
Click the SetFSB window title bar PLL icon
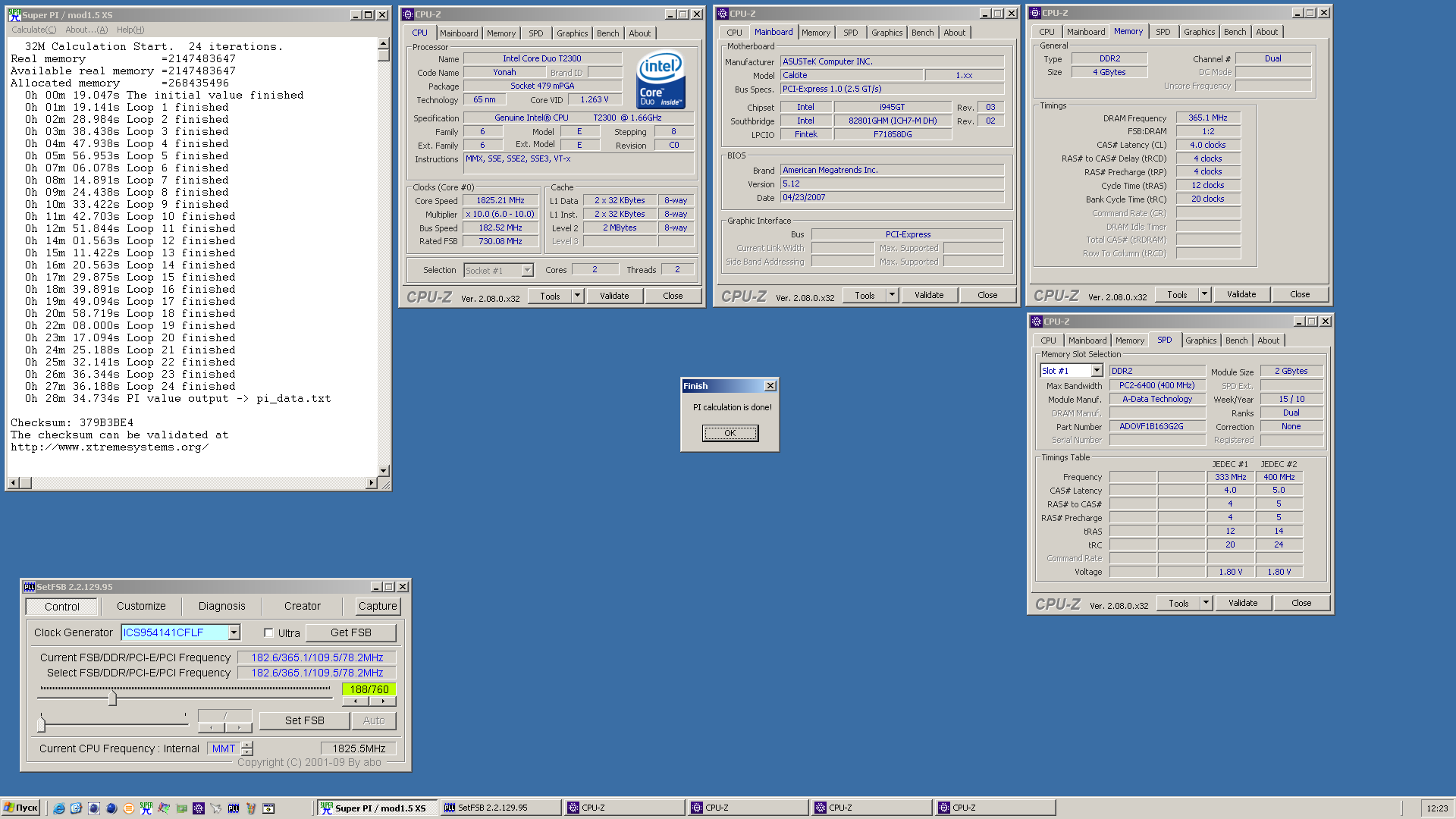click(x=30, y=587)
